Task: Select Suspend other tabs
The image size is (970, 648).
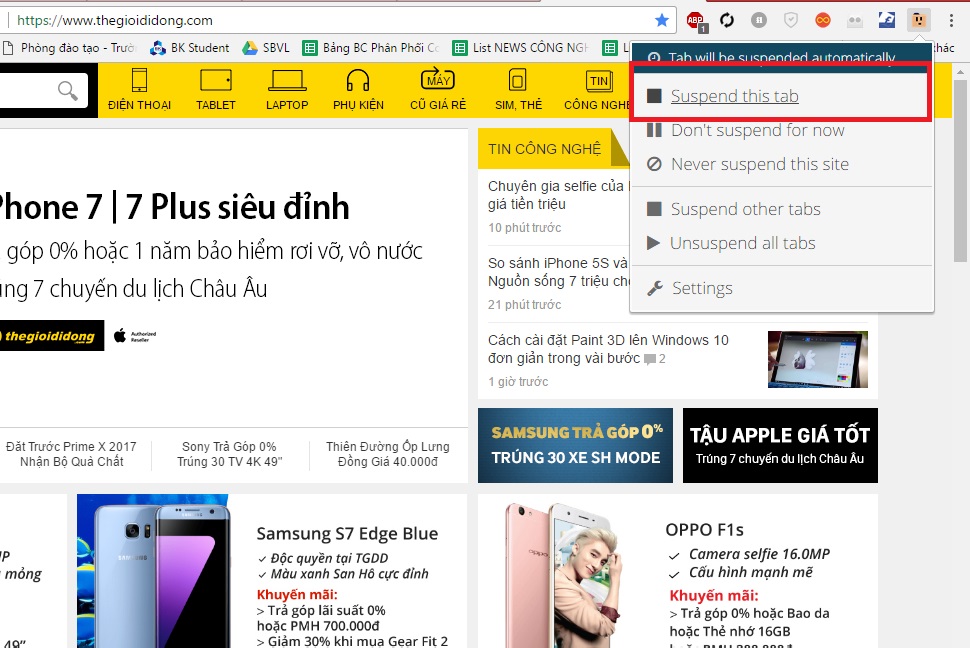Action: tap(781, 209)
